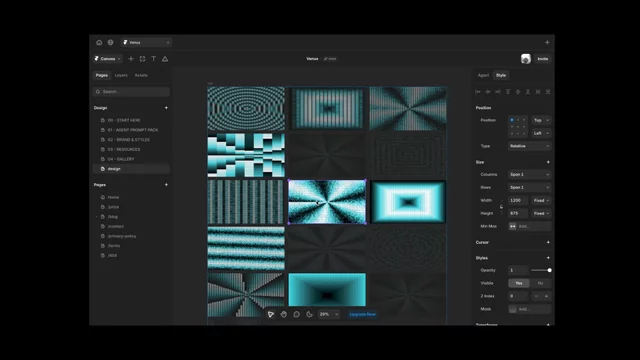Screen dimensions: 640x360
Task: Click the Width value field 1200
Action: 518,200
